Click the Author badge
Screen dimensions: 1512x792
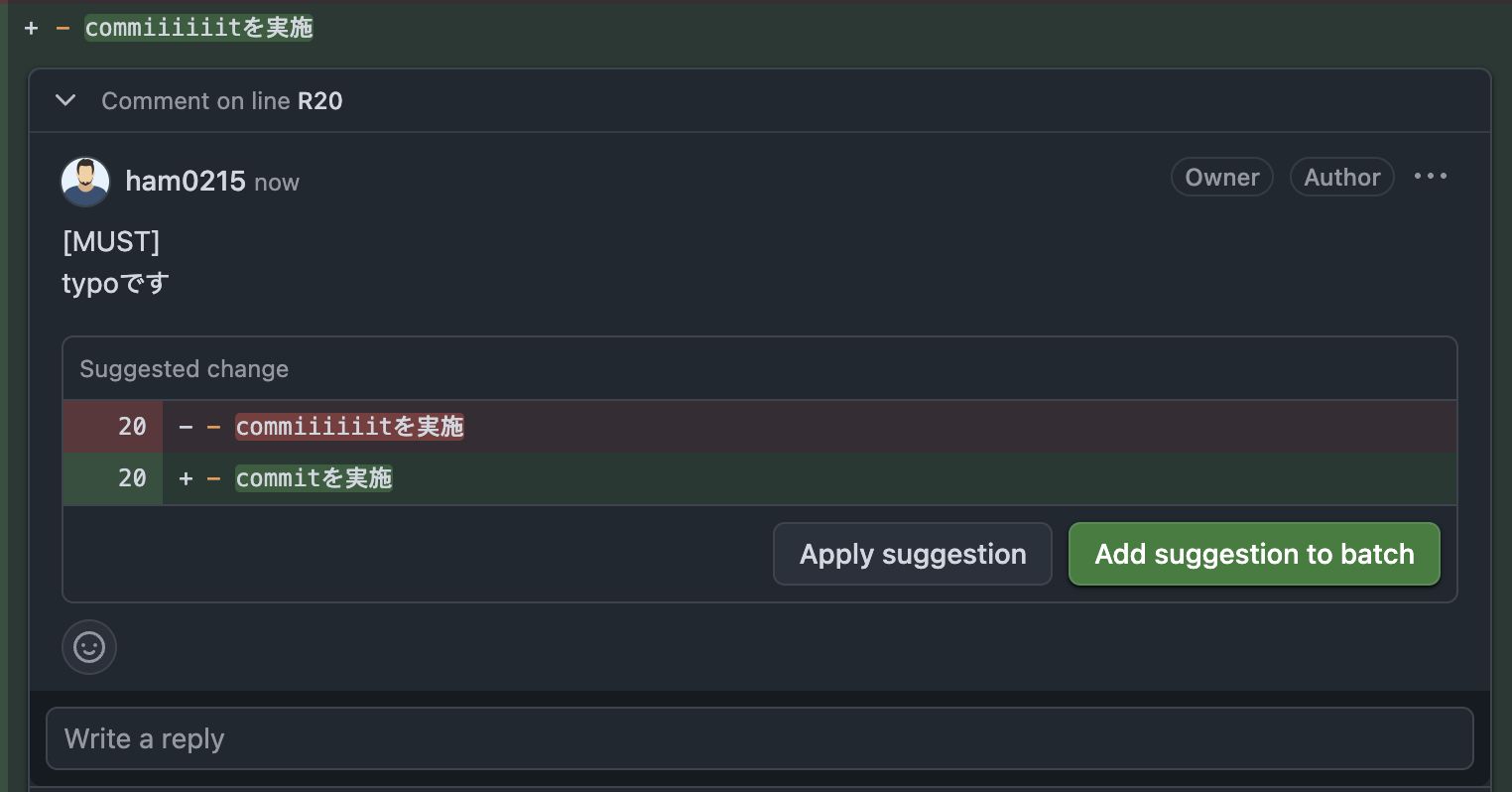(x=1341, y=177)
